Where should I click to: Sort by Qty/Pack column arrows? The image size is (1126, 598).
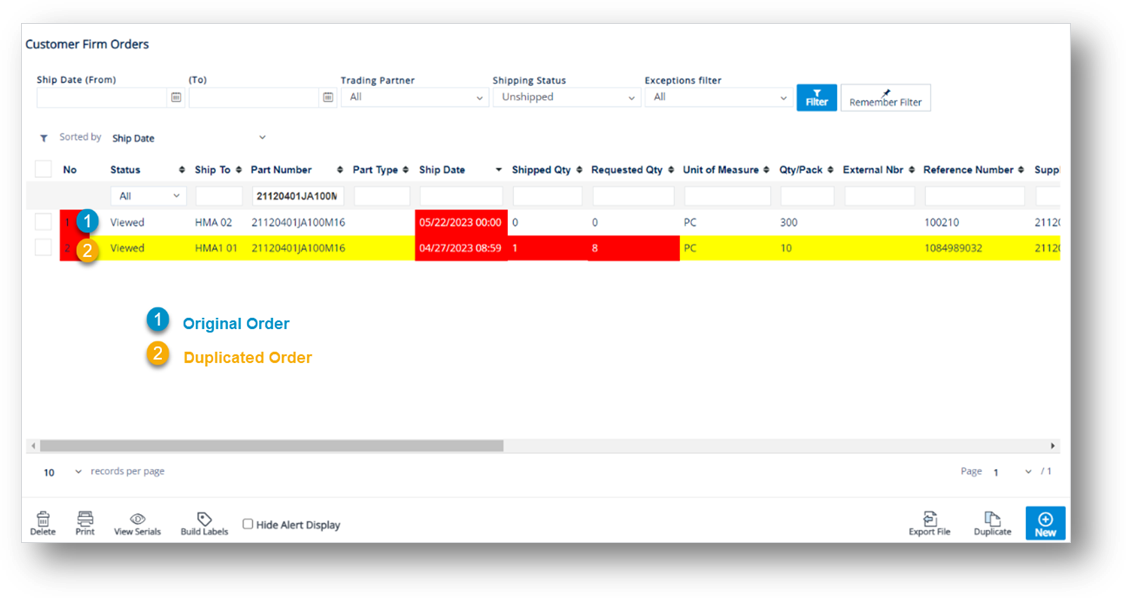[x=830, y=170]
